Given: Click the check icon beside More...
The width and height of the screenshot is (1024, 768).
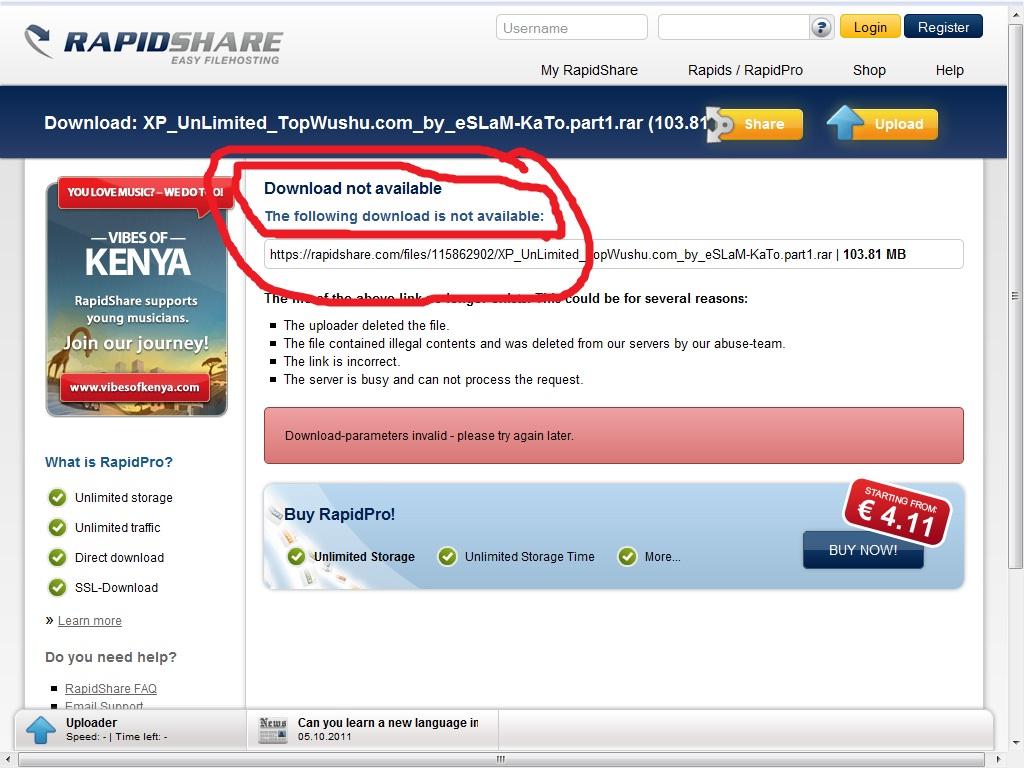Looking at the screenshot, I should [x=628, y=556].
